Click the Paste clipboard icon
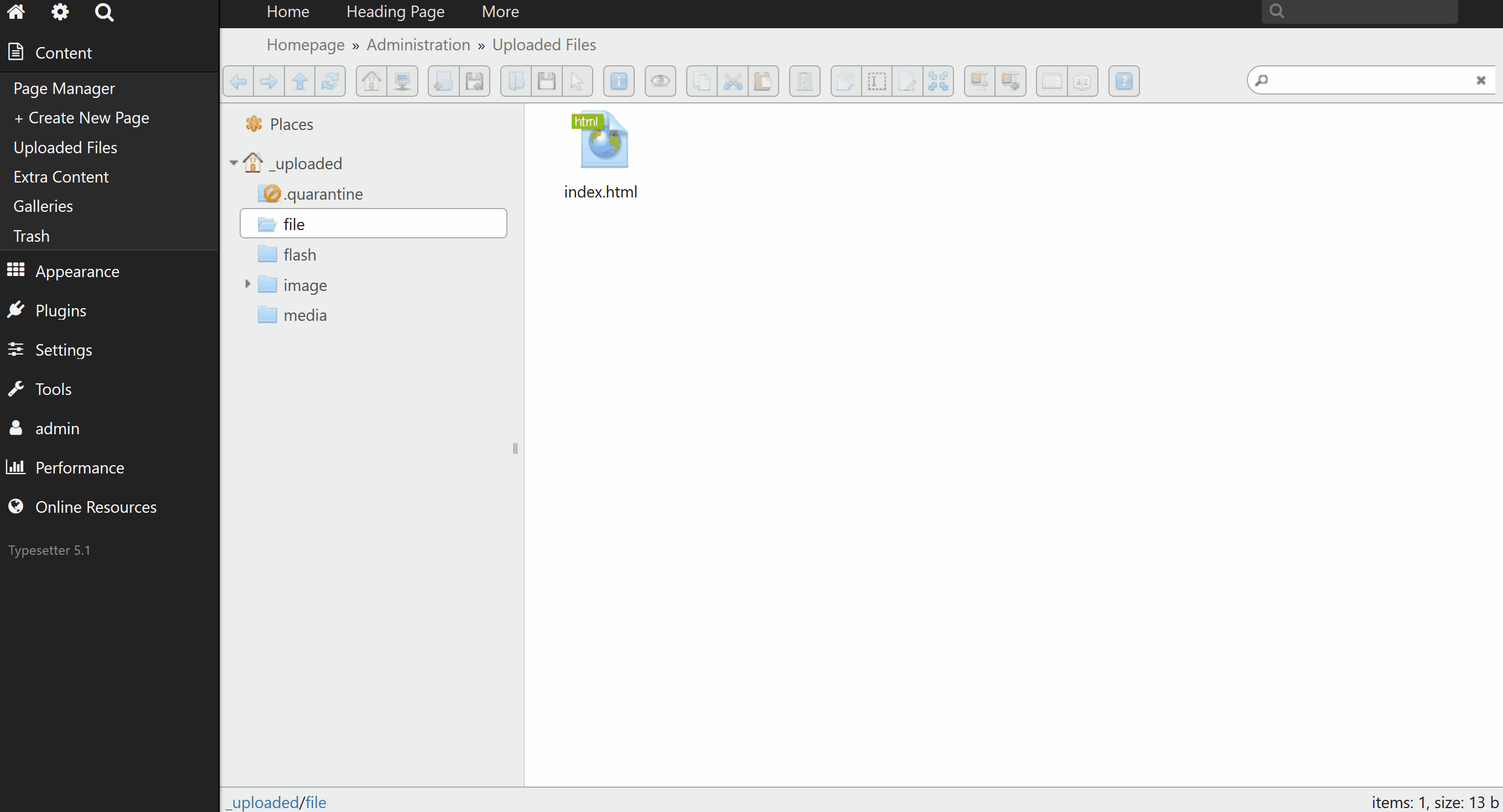Screen dimensions: 1503x812 763,81
